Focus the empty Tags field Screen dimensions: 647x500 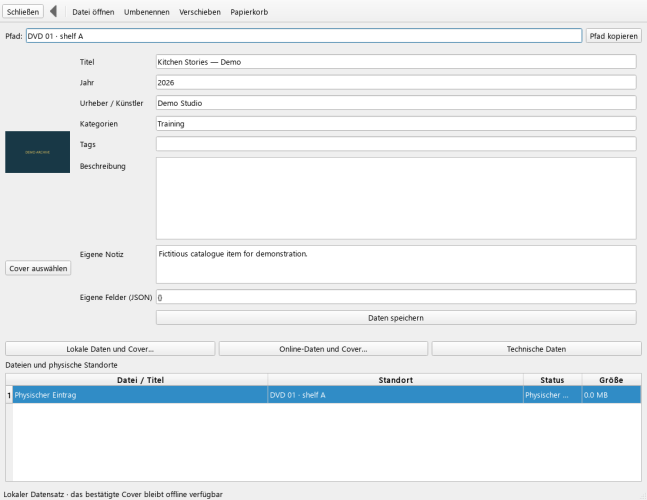pos(396,144)
